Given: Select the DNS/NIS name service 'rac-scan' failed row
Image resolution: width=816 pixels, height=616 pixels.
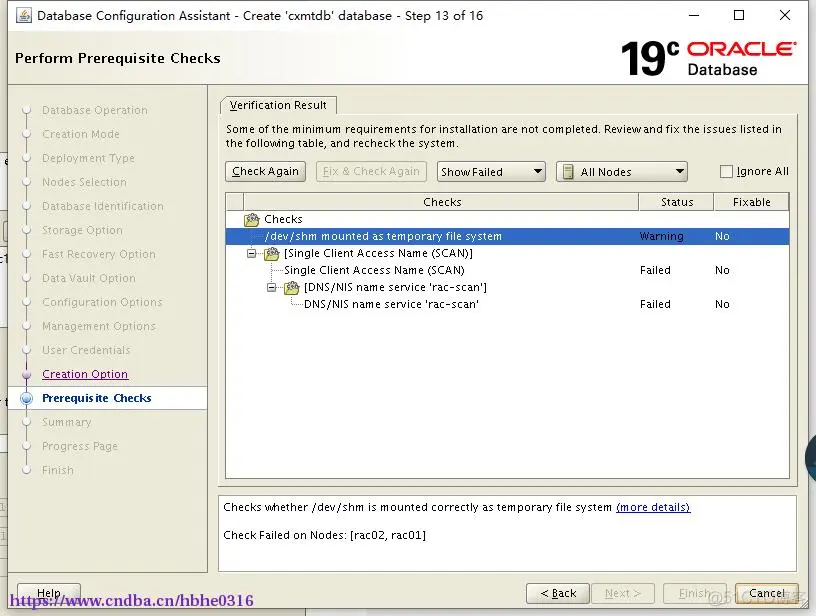Looking at the screenshot, I should (x=507, y=304).
